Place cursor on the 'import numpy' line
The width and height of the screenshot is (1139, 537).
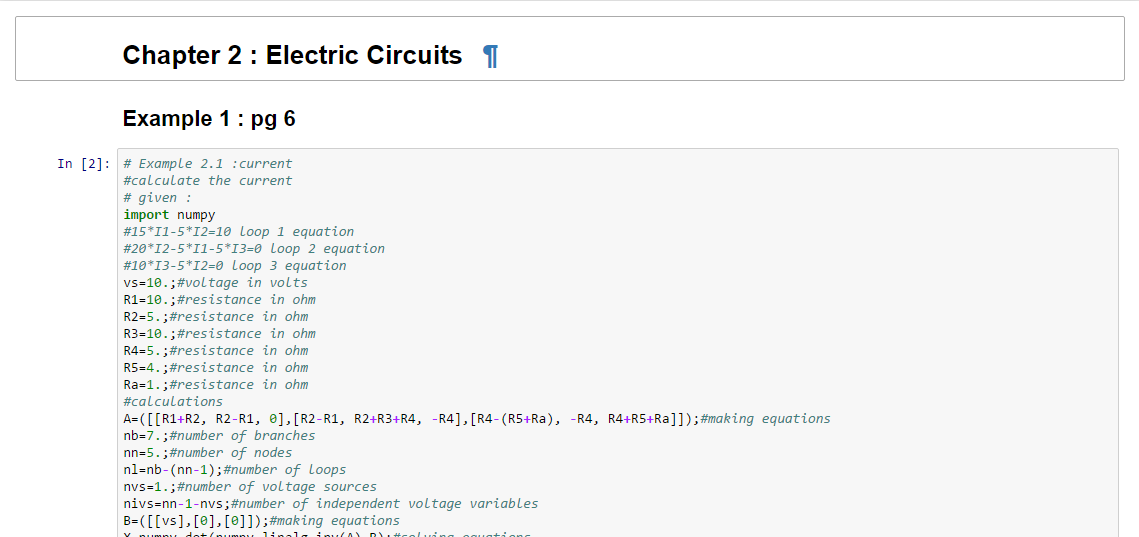click(x=169, y=215)
